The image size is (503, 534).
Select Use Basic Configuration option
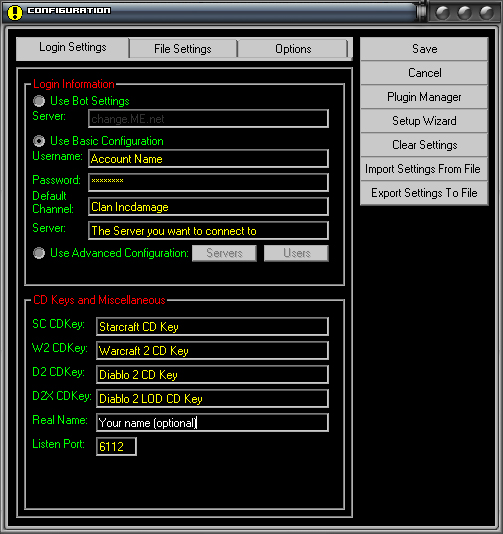39,141
